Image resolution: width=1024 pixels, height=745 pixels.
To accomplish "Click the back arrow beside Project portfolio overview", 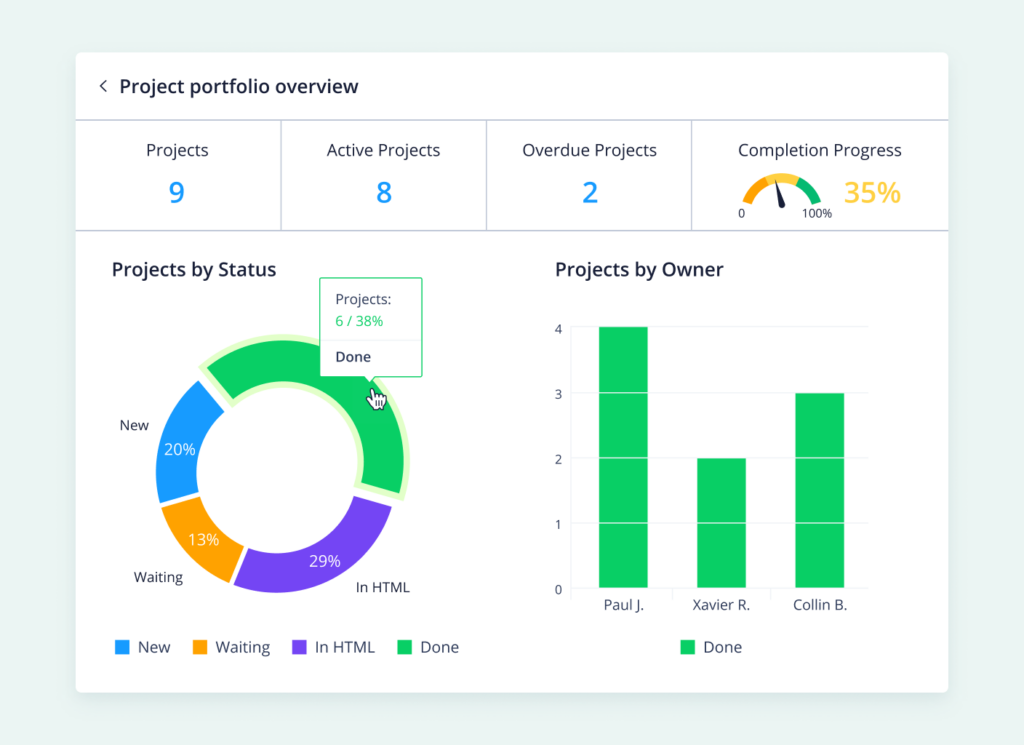I will [x=103, y=86].
